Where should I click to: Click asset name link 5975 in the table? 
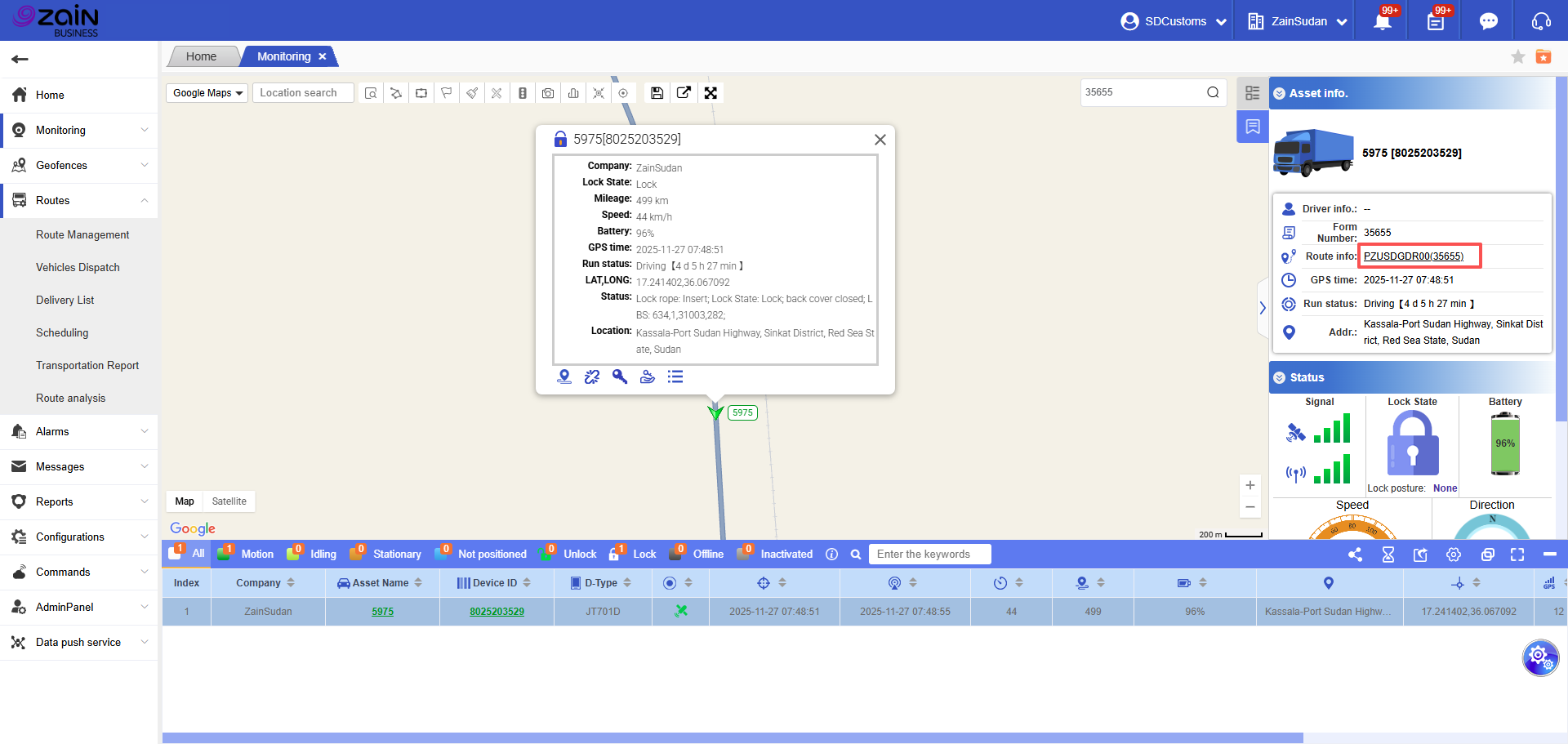pos(382,612)
